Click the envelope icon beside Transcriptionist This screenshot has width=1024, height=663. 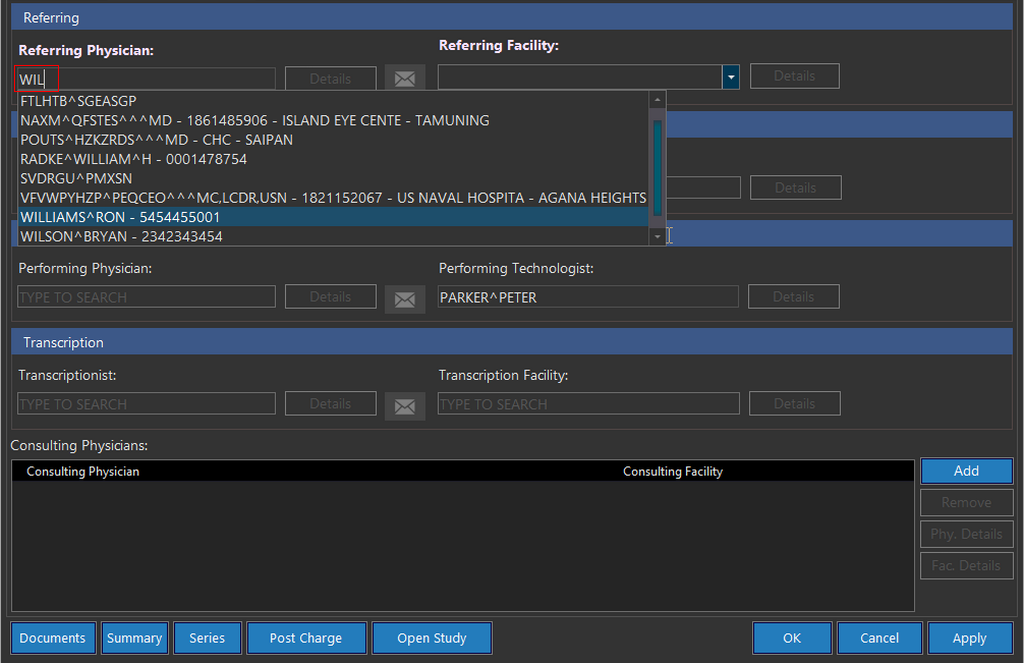click(x=405, y=405)
